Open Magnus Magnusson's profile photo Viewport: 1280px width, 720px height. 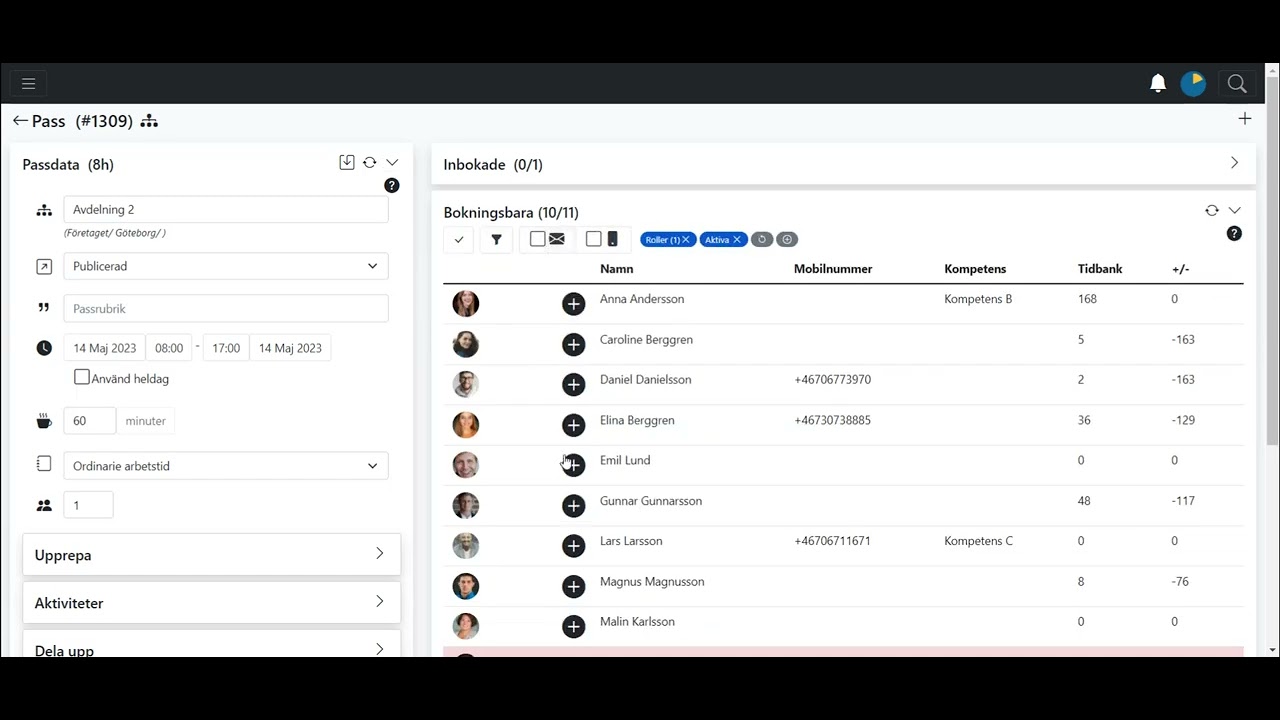pyautogui.click(x=466, y=586)
